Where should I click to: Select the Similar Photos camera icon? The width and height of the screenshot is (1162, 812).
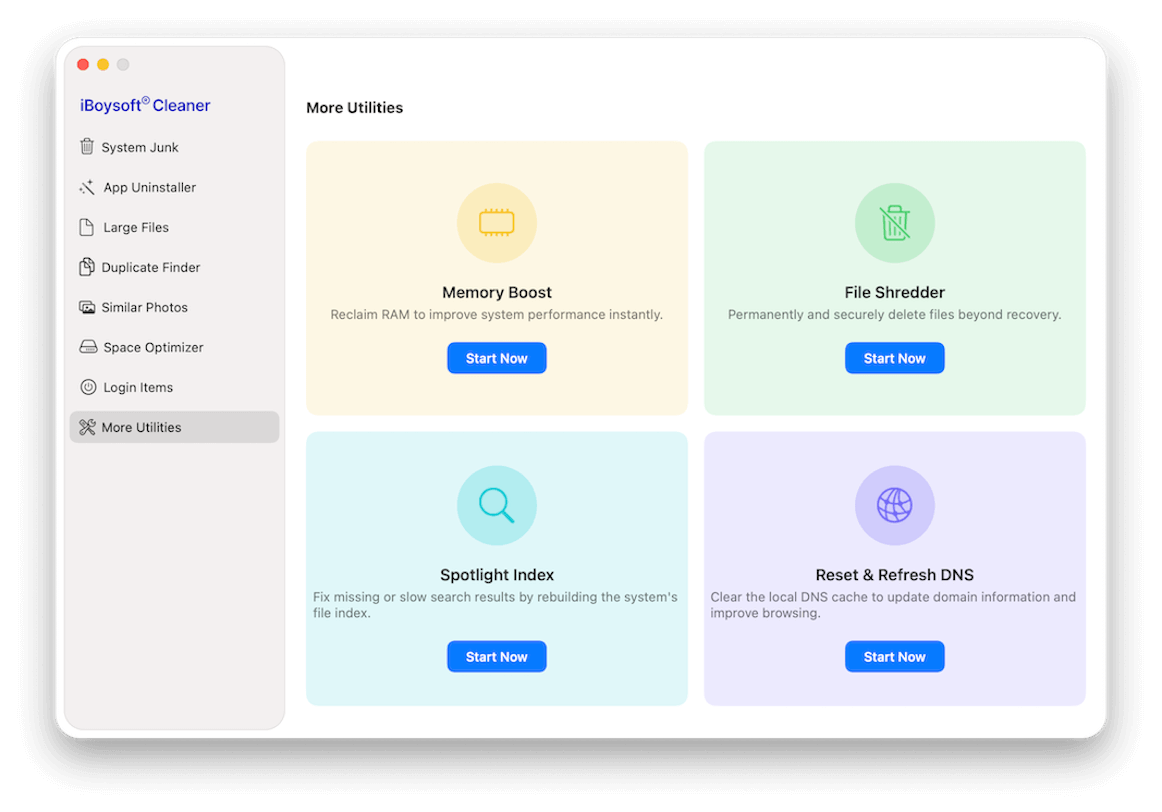[88, 307]
